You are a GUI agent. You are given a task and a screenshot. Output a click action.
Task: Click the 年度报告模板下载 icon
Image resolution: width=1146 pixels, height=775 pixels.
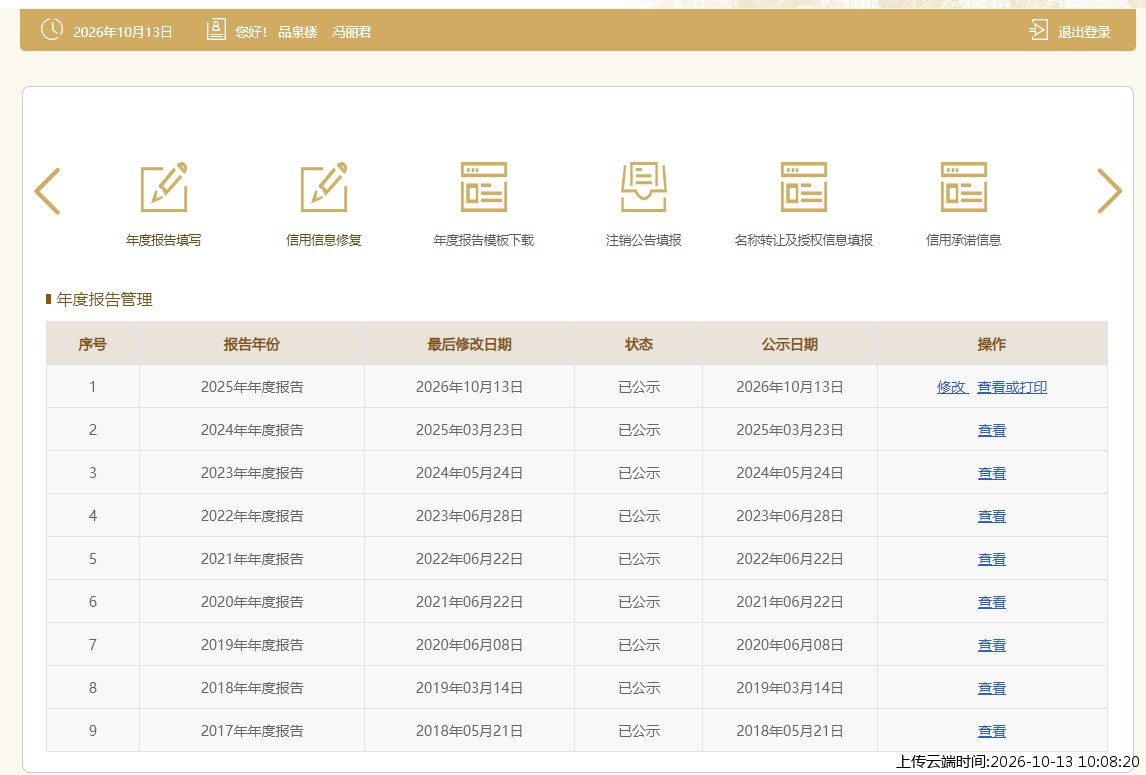point(484,187)
